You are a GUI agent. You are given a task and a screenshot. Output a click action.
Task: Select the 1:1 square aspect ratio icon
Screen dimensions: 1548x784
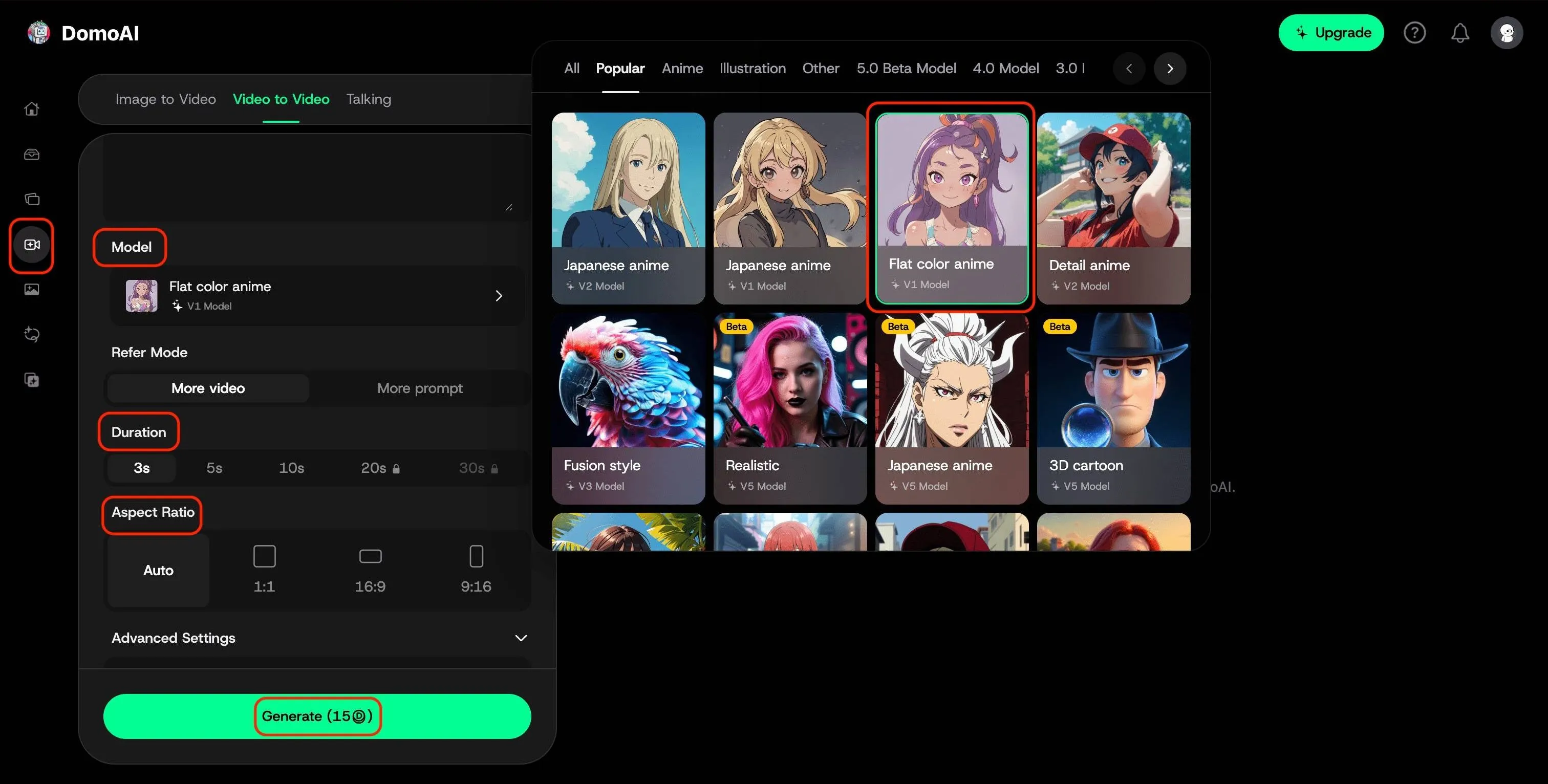pyautogui.click(x=265, y=556)
